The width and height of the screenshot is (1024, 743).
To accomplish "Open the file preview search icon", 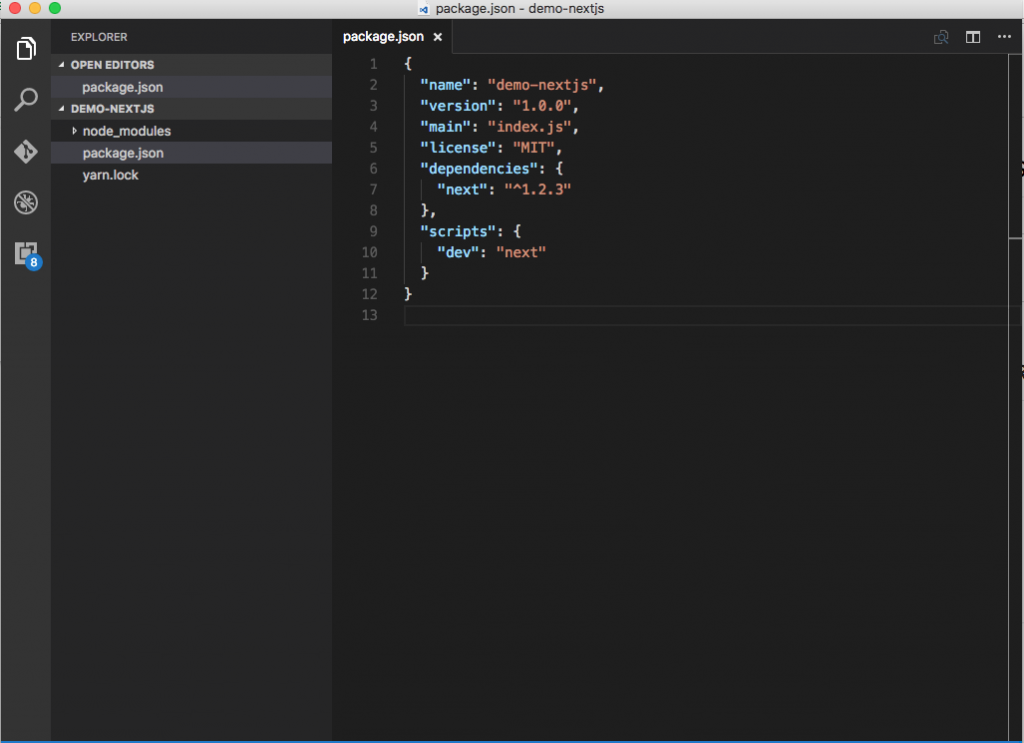I will 941,36.
